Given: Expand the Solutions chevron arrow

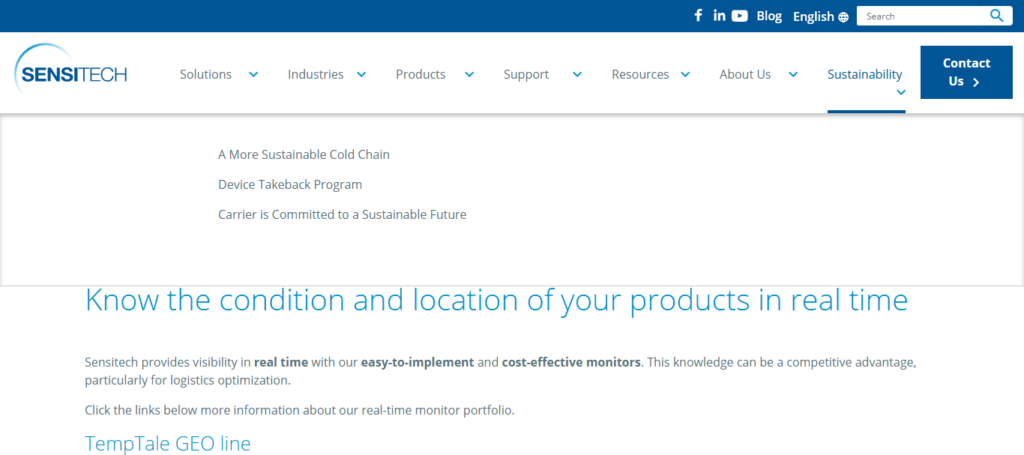Looking at the screenshot, I should pyautogui.click(x=253, y=74).
